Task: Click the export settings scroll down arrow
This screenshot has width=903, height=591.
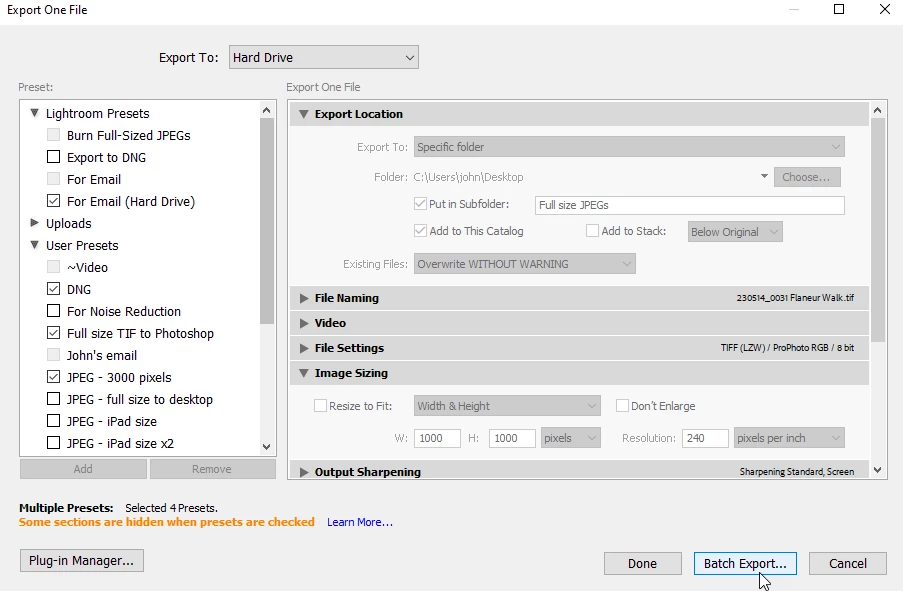Action: pyautogui.click(x=878, y=470)
